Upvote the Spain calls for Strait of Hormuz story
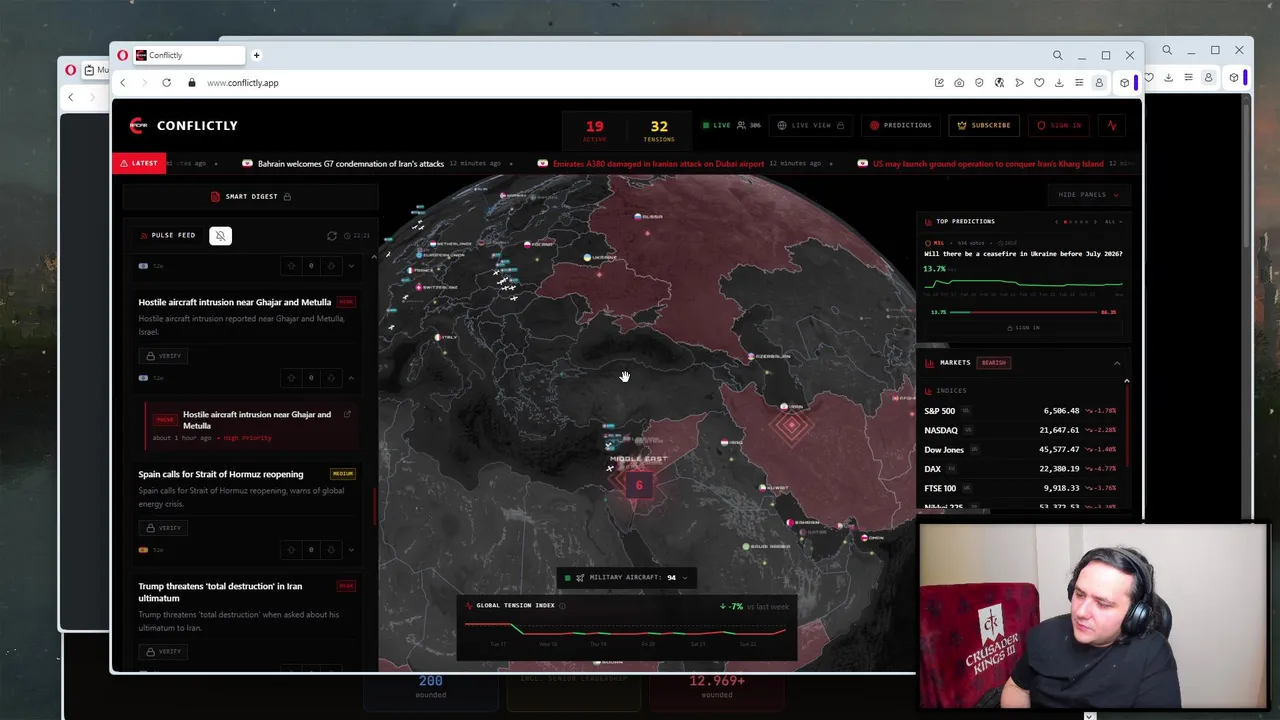The width and height of the screenshot is (1280, 720). [291, 550]
